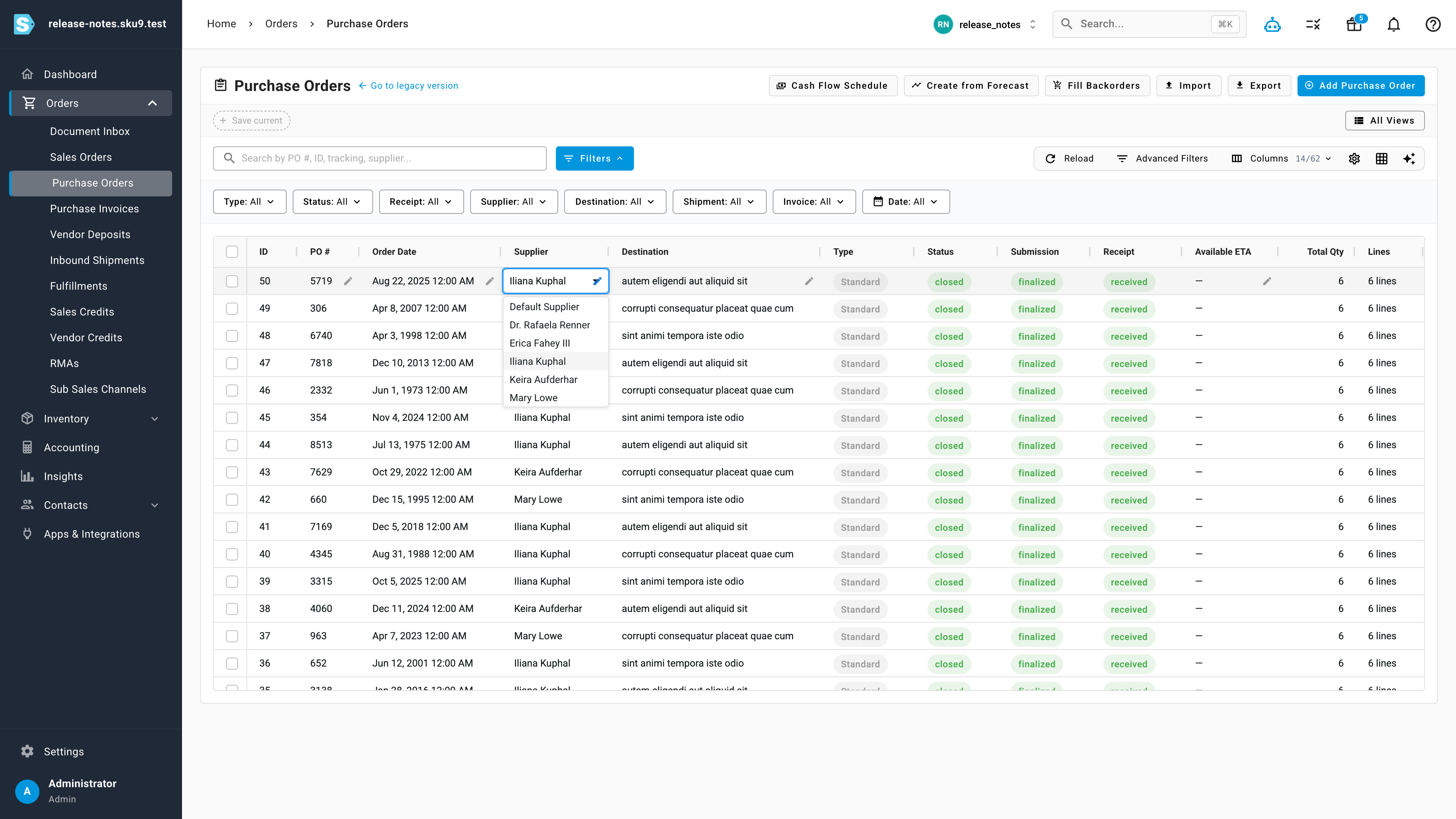Edit Available ETA pencil icon in row 50
Viewport: 1456px width, 819px height.
pos(1267,281)
